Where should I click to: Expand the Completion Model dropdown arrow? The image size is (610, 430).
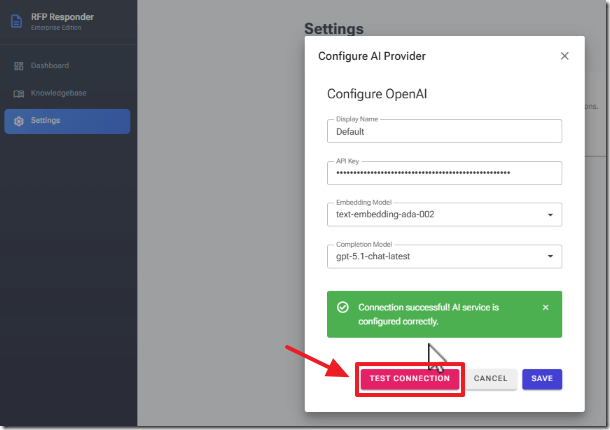pyautogui.click(x=550, y=256)
